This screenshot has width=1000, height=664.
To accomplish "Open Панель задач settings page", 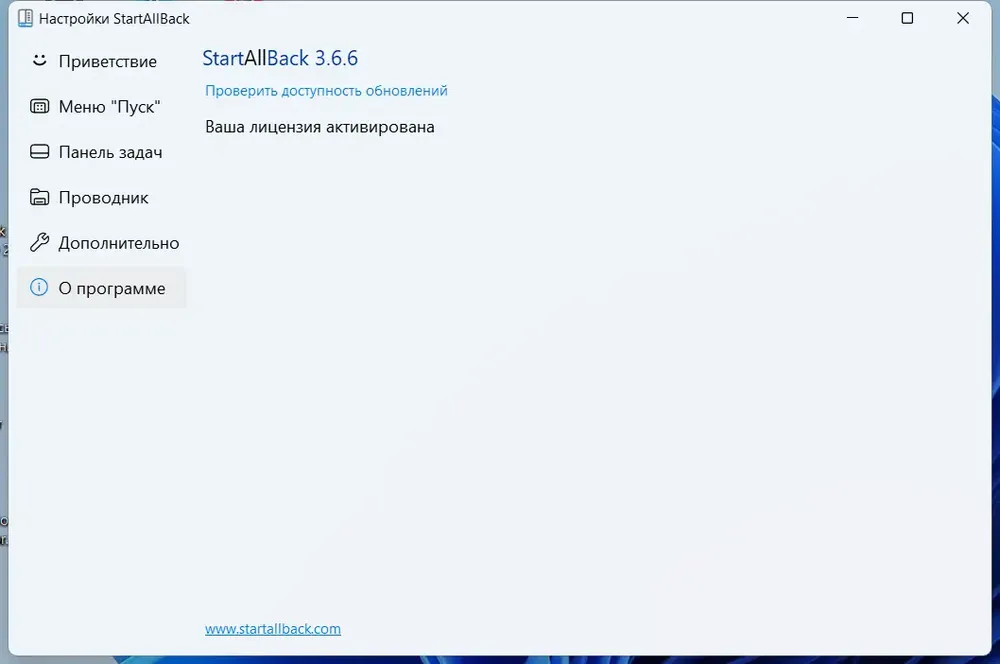I will tap(101, 152).
